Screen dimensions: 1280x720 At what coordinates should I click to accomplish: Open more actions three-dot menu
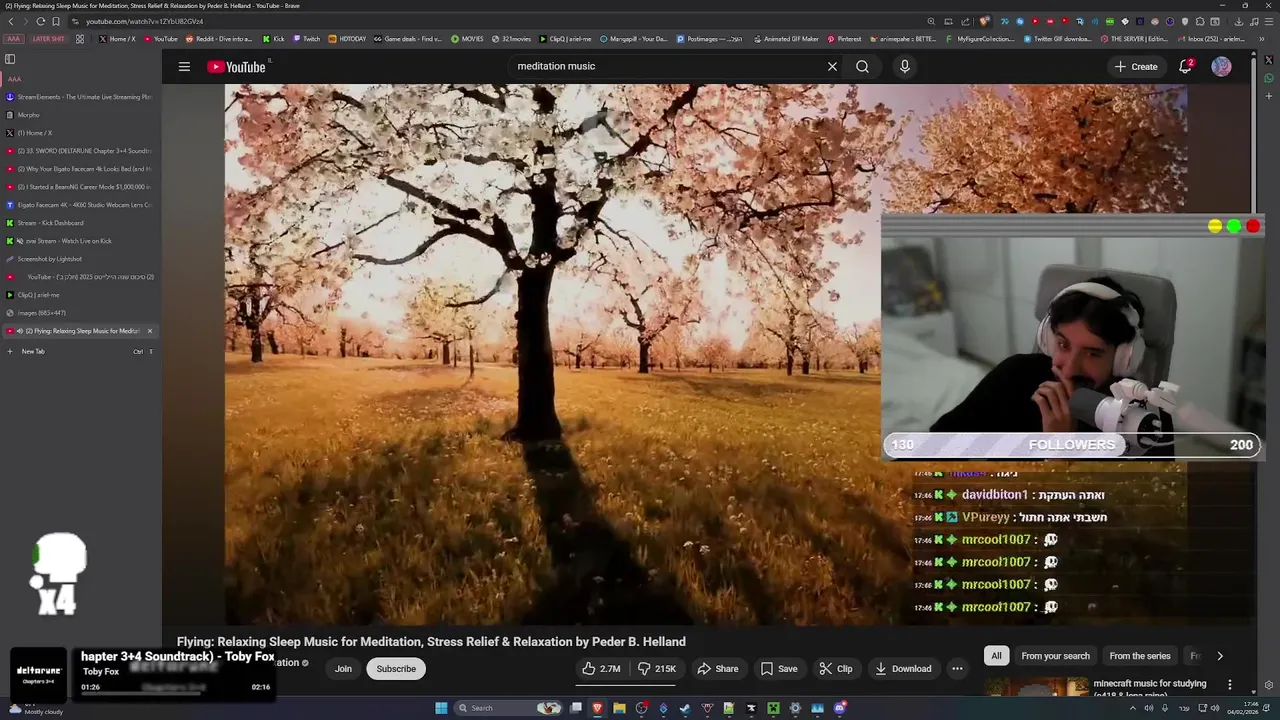[957, 669]
